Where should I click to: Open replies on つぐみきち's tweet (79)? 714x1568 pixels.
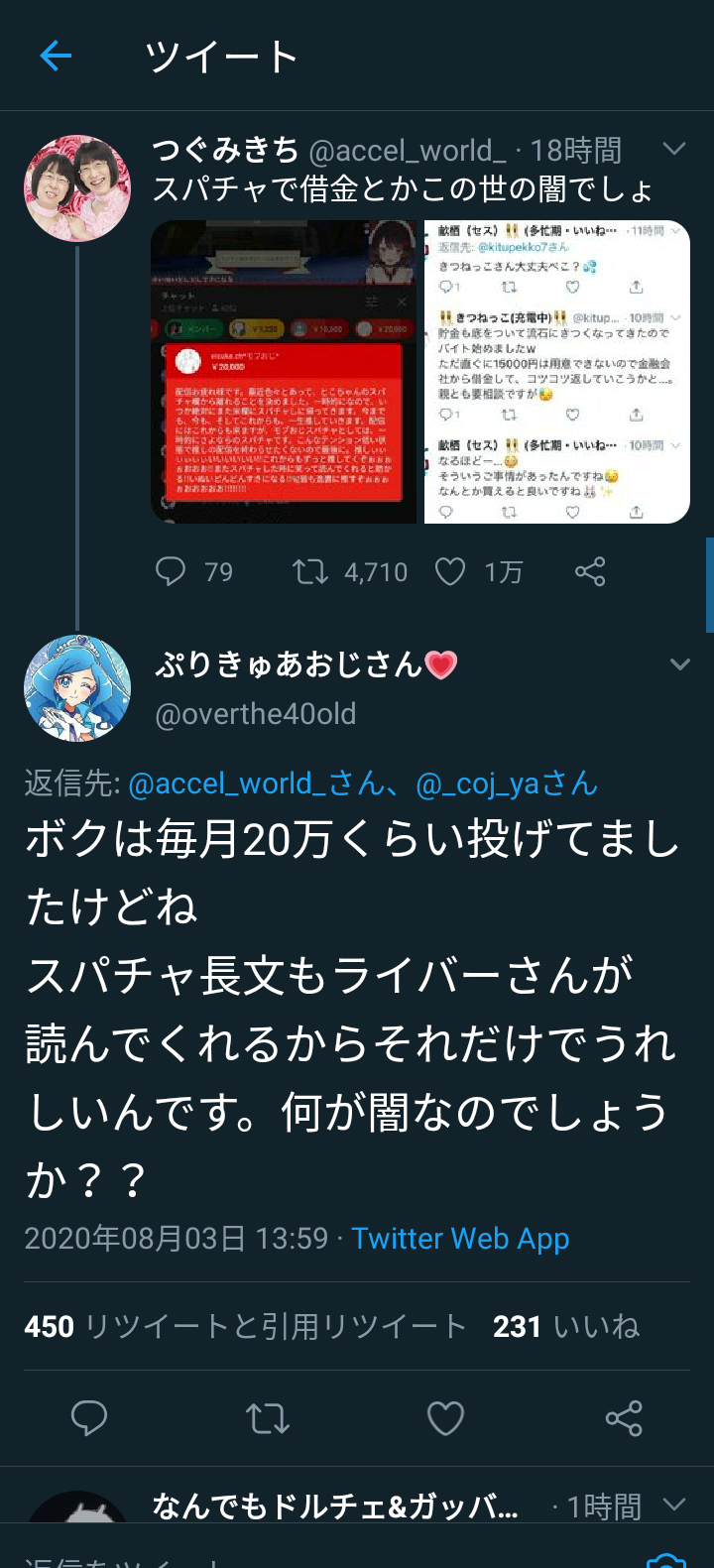[x=194, y=572]
